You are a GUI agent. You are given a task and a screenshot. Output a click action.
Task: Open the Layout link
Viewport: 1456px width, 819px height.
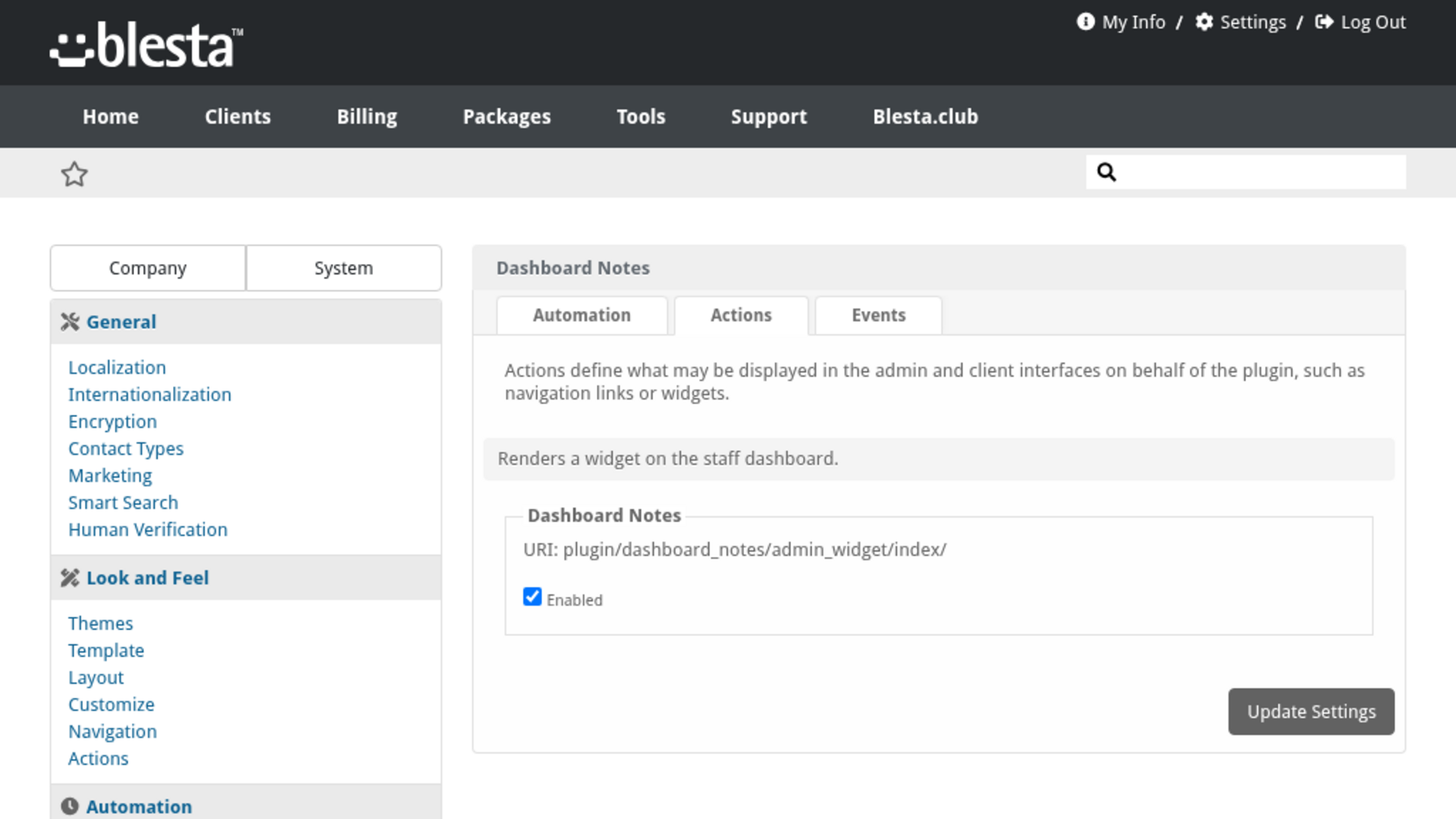click(96, 678)
